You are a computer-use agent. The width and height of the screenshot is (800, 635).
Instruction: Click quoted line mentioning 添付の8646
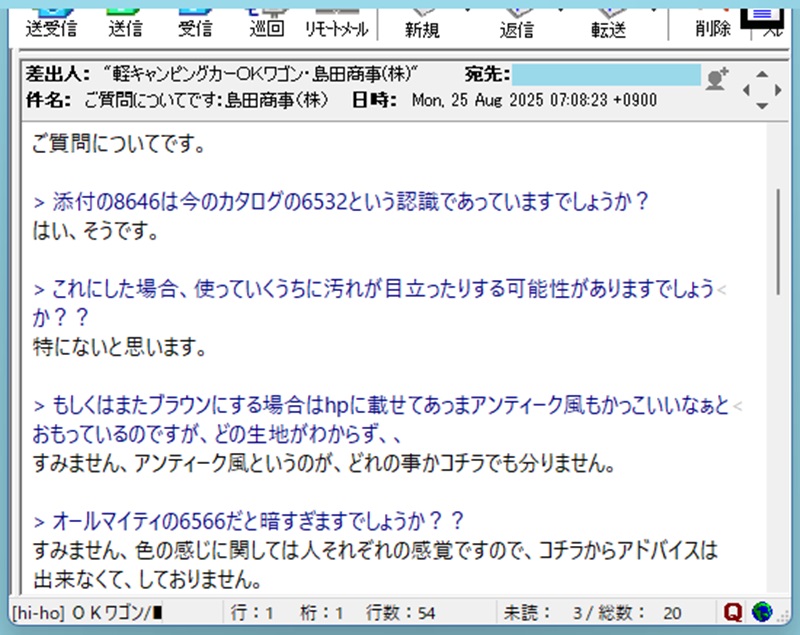pos(341,202)
